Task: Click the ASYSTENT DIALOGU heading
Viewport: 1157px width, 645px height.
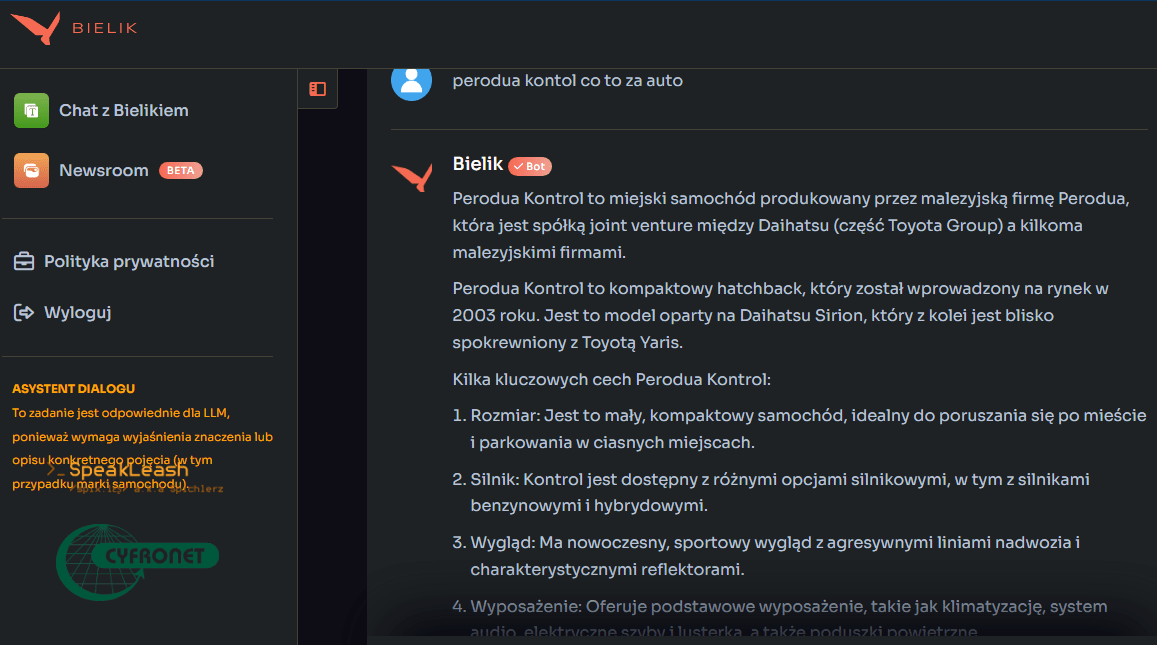Action: (x=73, y=389)
